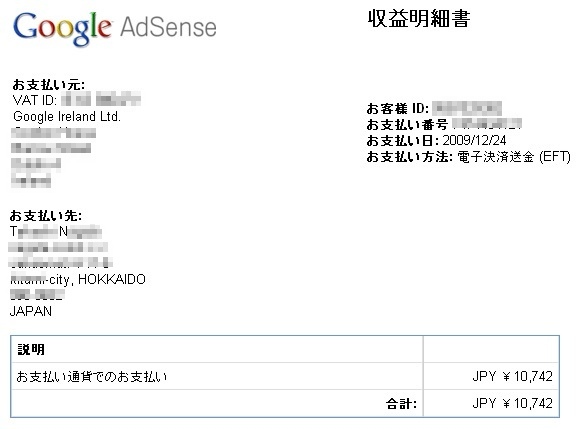This screenshot has height=429, width=588.
Task: Click the お支払い先 heading
Action: [46, 216]
